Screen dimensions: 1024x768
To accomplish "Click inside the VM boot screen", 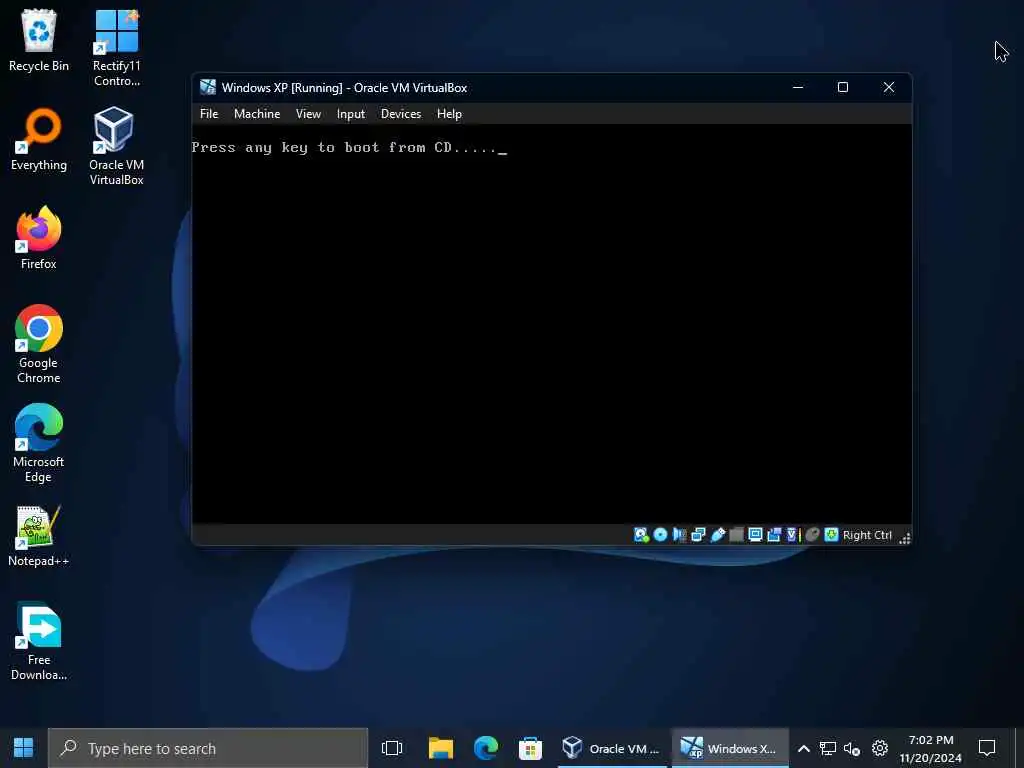I will click(x=552, y=323).
